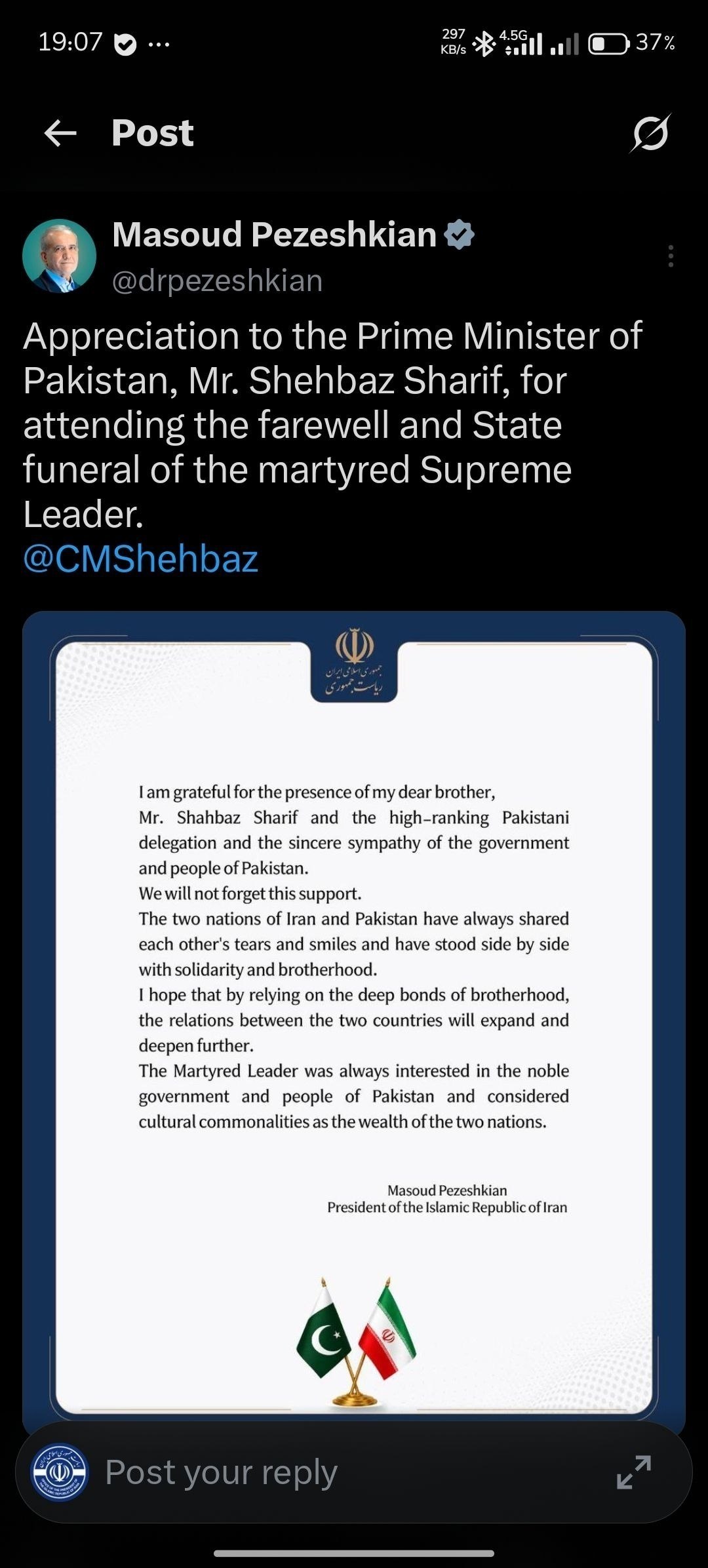Tap the bottom home gesture bar
The image size is (708, 1568).
(354, 1554)
